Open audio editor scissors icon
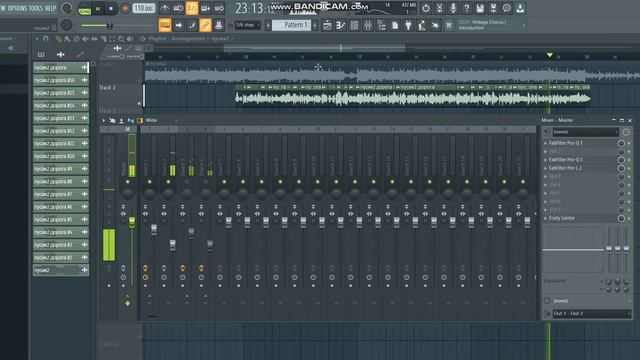 click(x=439, y=8)
